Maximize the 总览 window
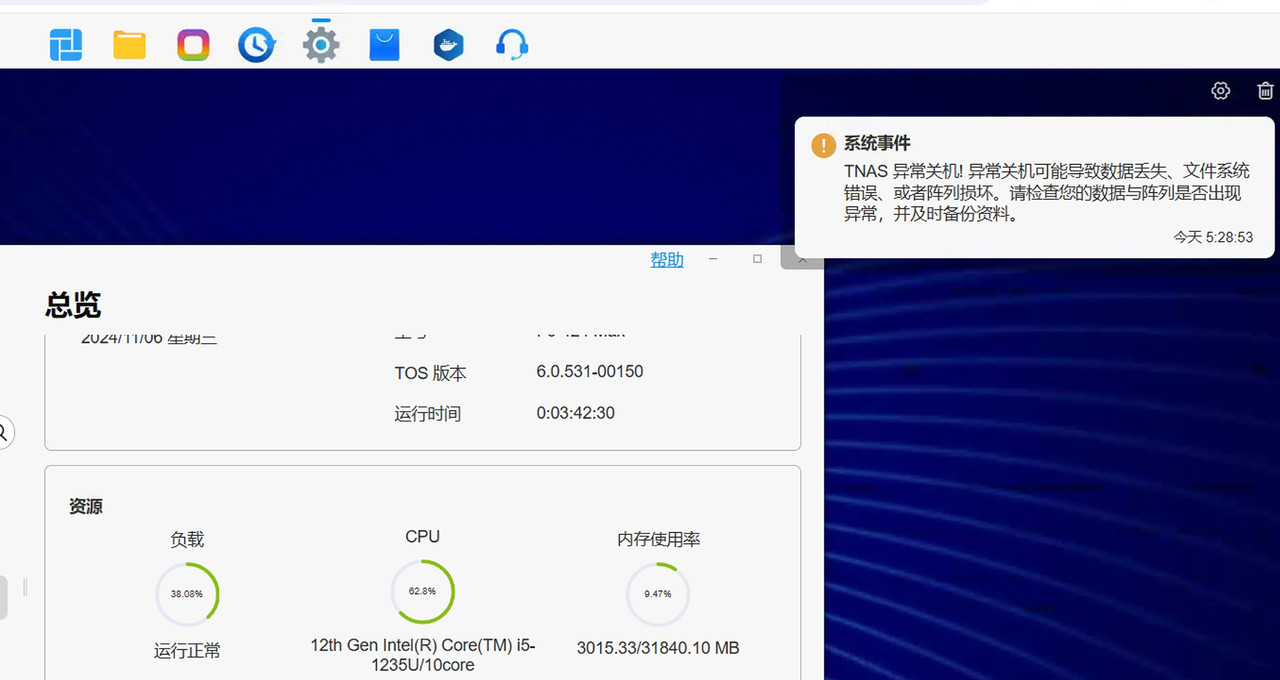 757,259
